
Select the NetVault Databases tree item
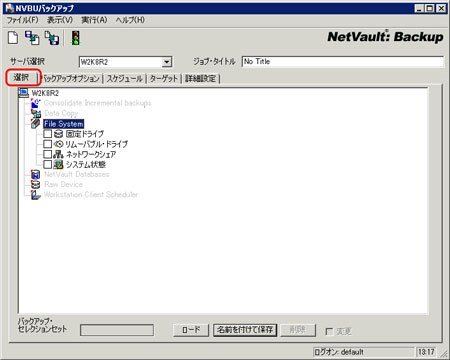pos(77,174)
